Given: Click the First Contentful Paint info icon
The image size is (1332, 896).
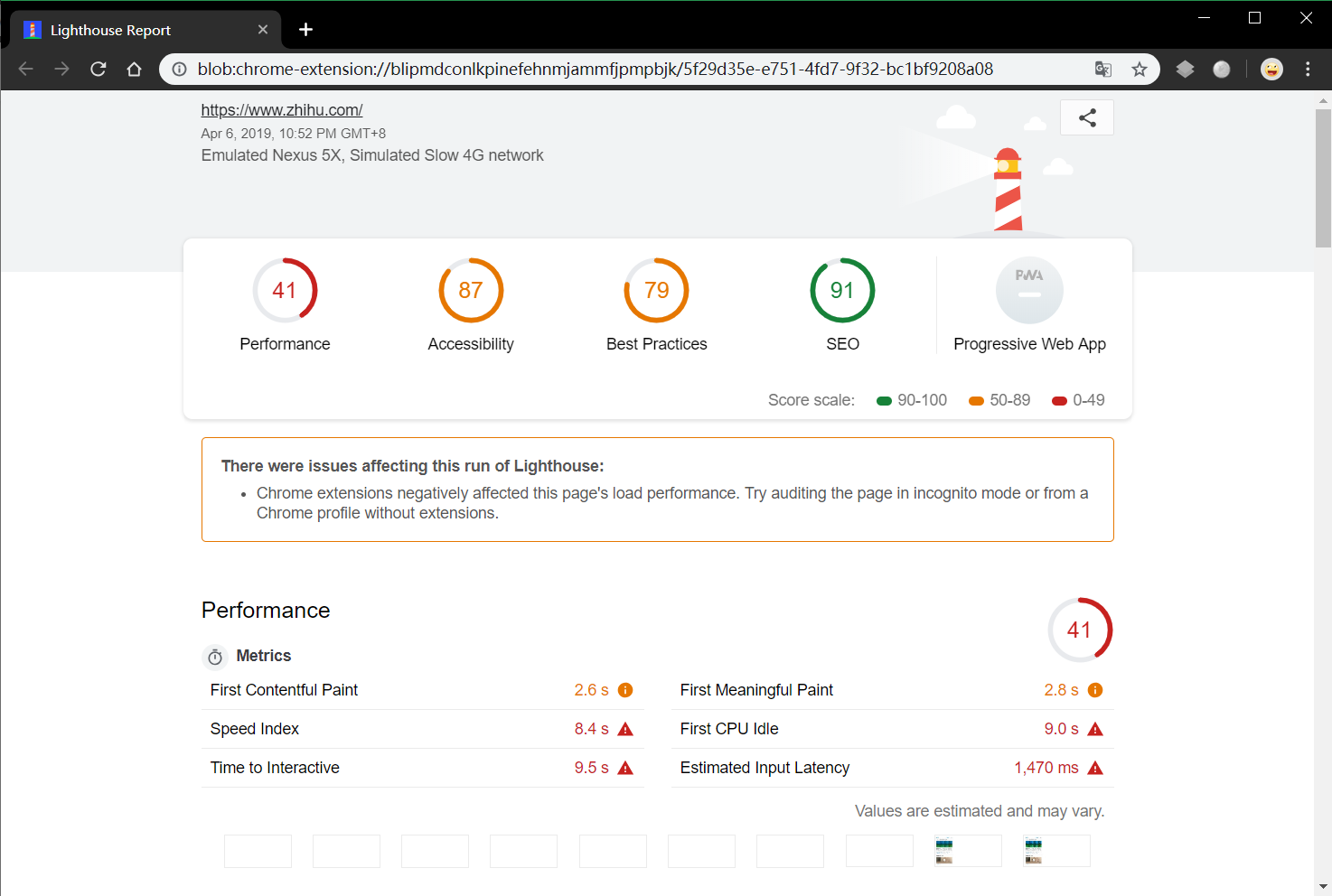Looking at the screenshot, I should pos(625,690).
